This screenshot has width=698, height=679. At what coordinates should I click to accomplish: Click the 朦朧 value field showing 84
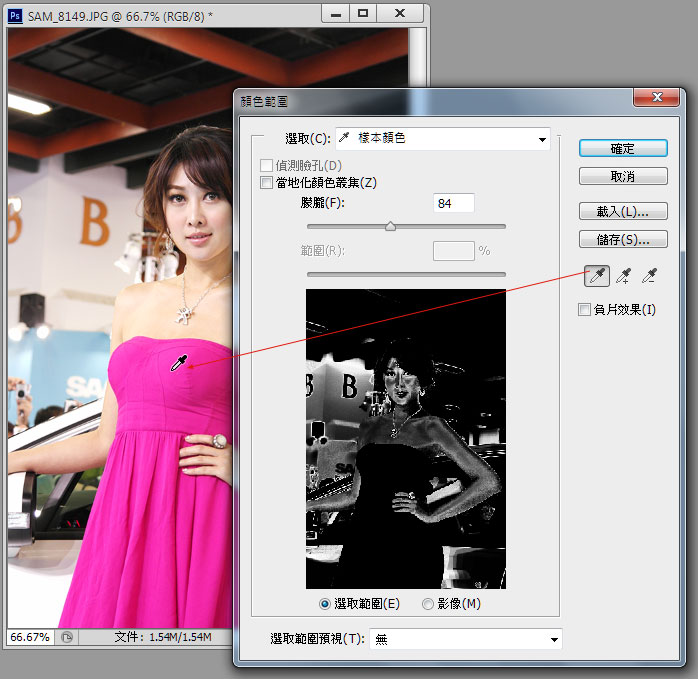[453, 204]
